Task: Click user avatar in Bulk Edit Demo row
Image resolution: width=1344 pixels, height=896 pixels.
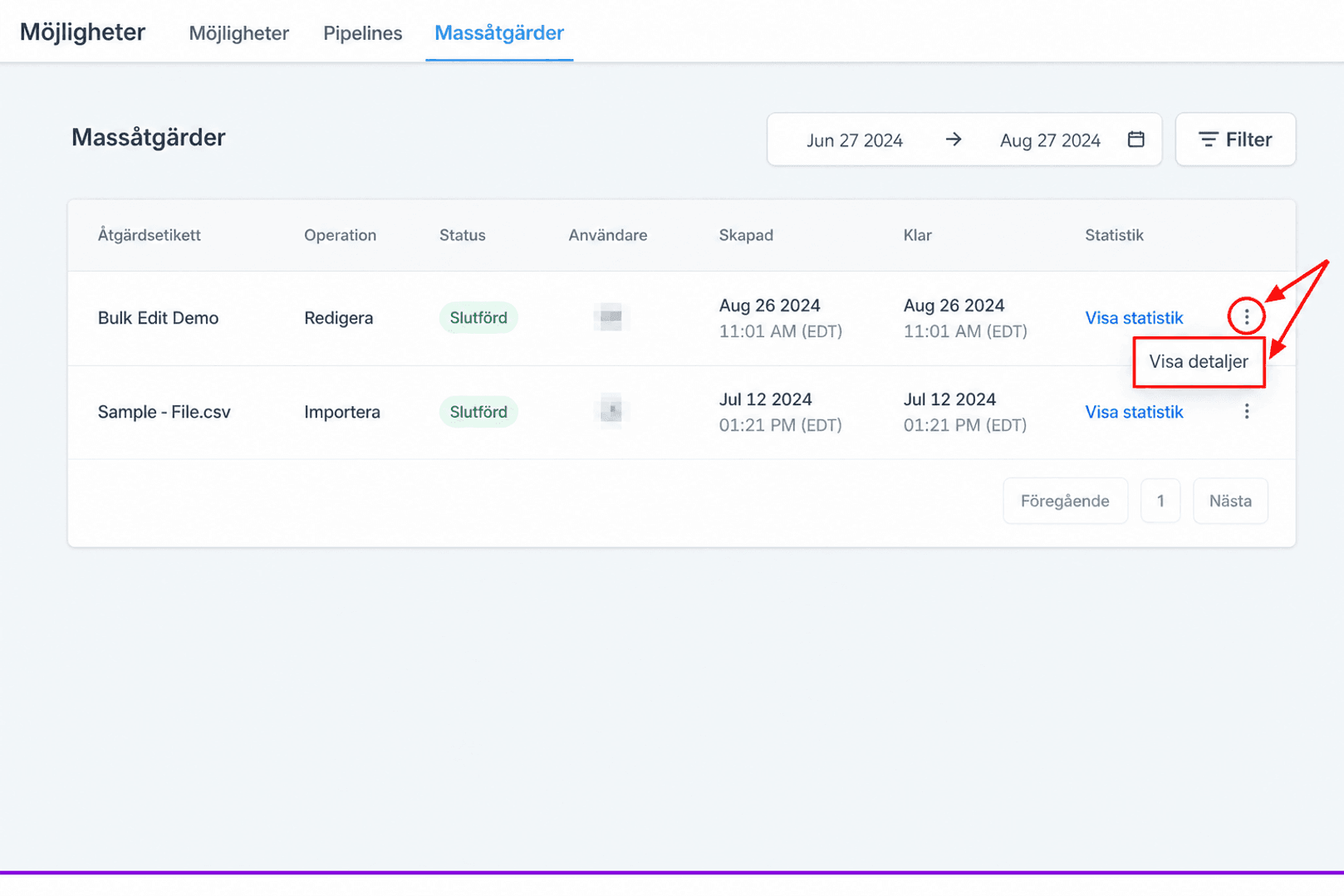Action: click(x=611, y=317)
